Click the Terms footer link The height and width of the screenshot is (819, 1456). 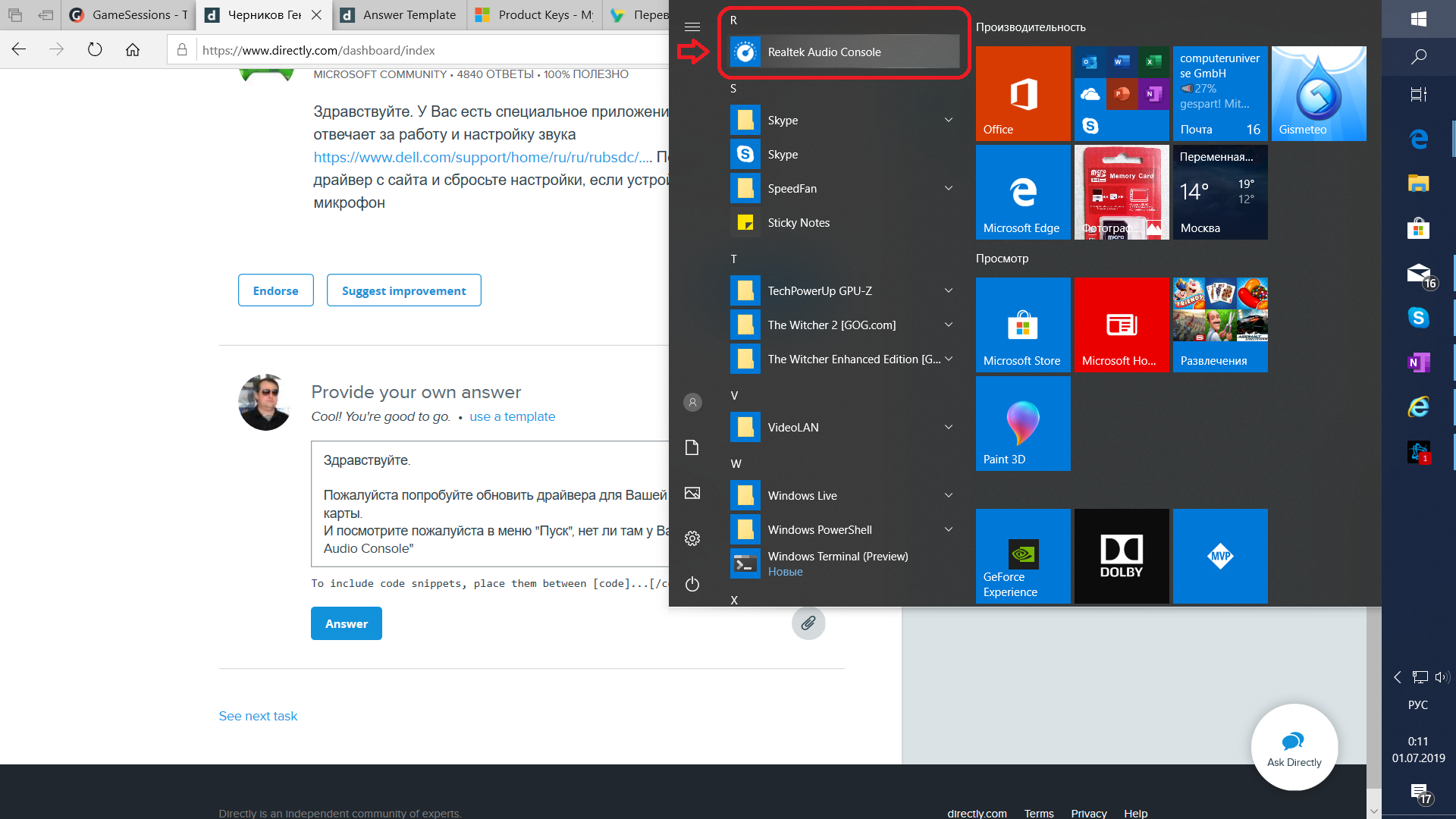pyautogui.click(x=1039, y=813)
